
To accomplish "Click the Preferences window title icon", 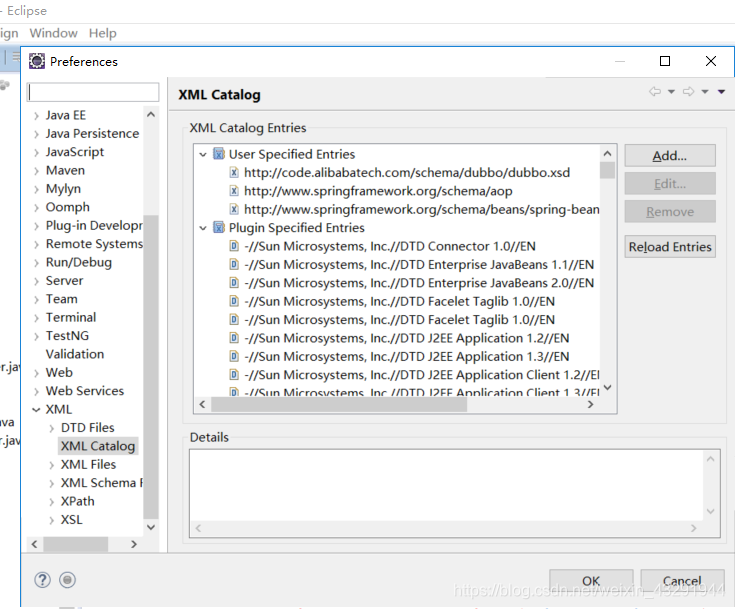I will tap(37, 61).
